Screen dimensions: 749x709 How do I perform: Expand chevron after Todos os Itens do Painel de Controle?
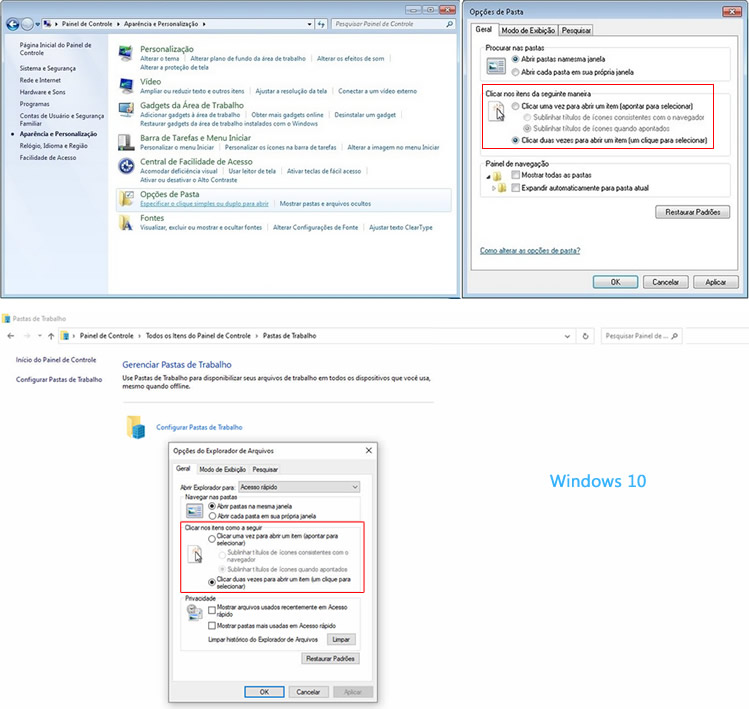(257, 336)
